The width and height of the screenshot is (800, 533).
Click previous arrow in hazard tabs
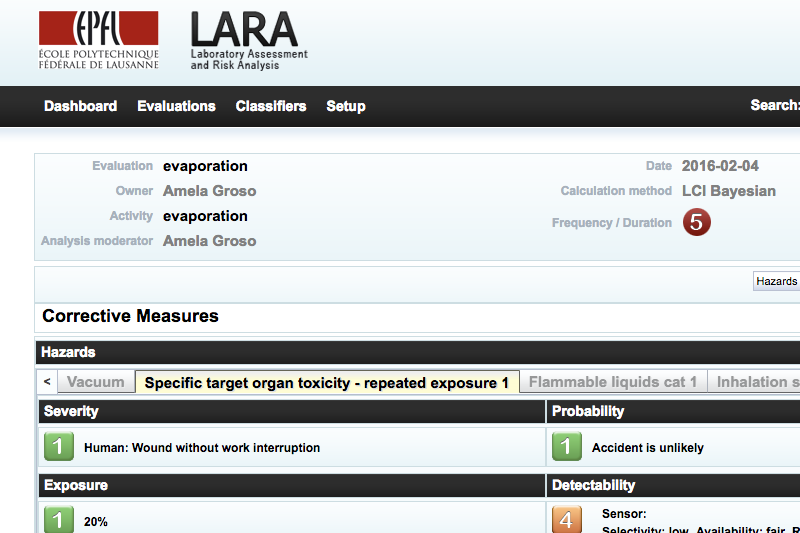(x=47, y=382)
